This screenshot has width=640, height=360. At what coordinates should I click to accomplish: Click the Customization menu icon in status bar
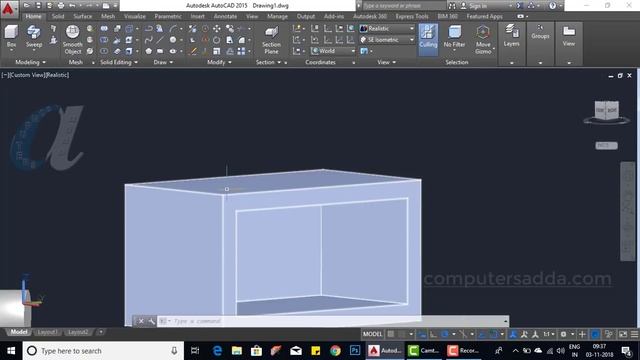click(x=634, y=334)
